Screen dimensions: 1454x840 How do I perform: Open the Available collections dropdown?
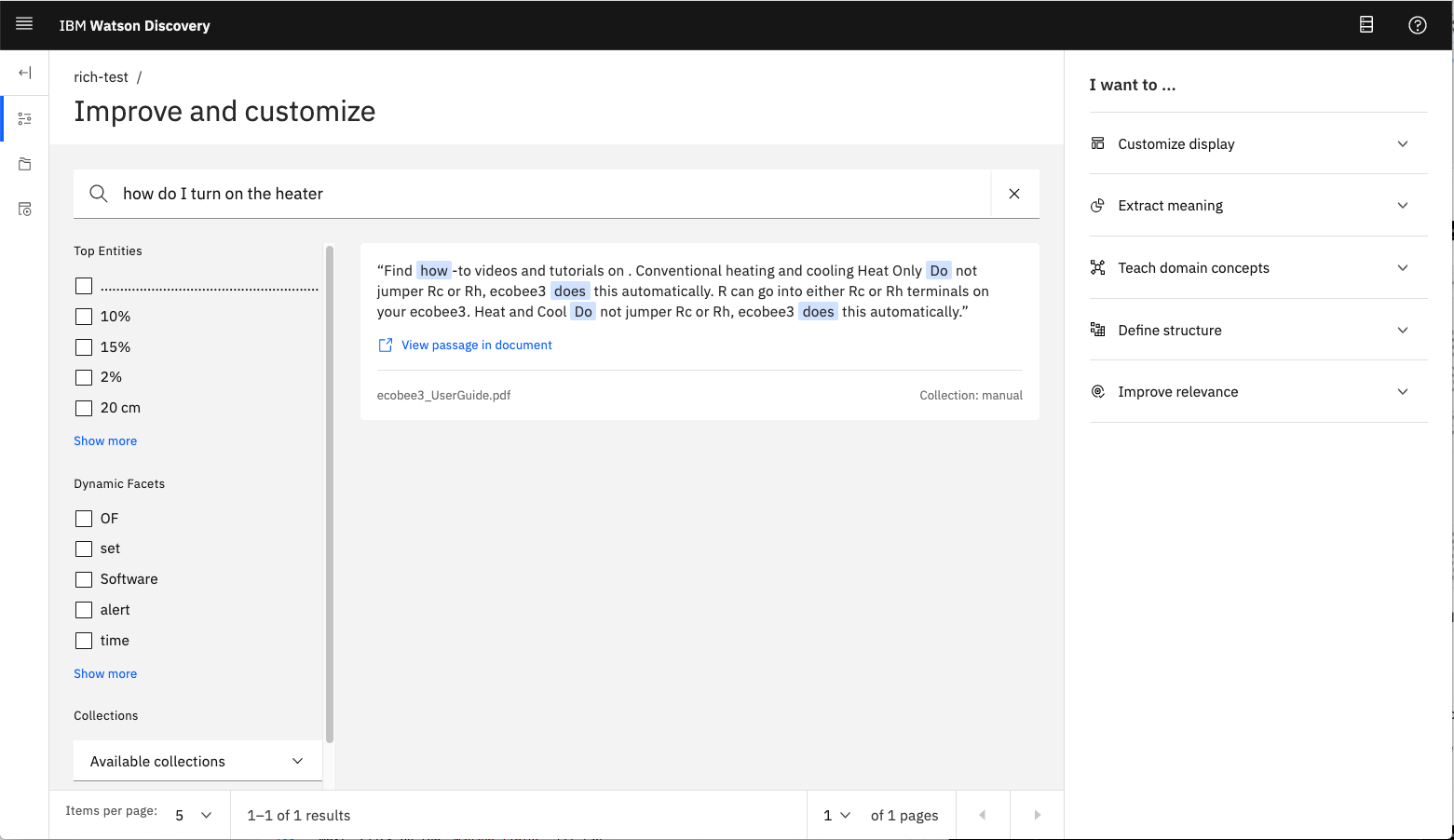[x=197, y=761]
